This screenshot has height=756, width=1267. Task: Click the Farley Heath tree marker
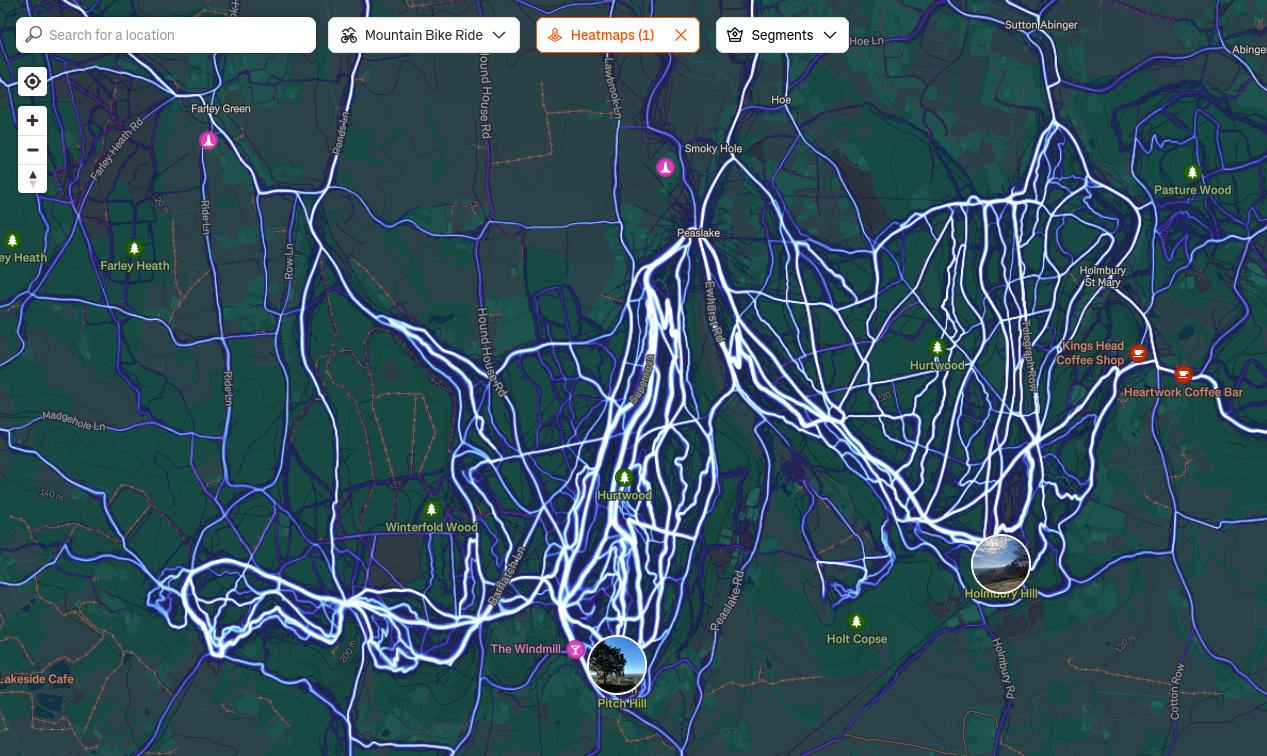134,249
